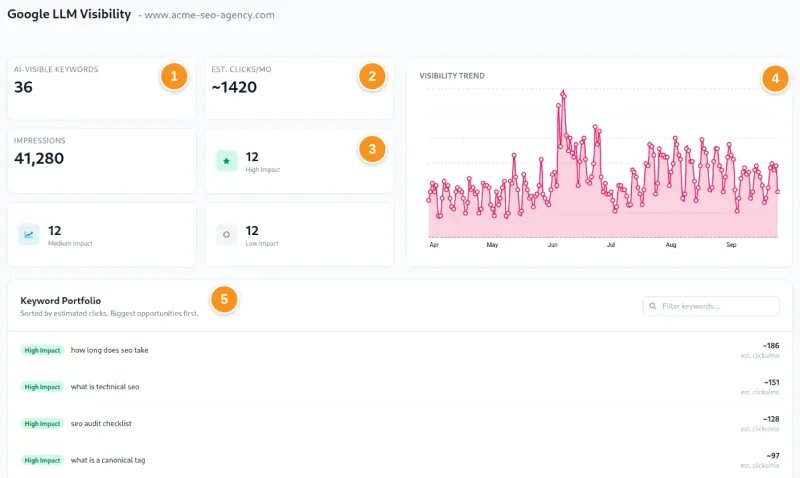Click the gray circle Low Impact icon
Image resolution: width=800 pixels, height=478 pixels.
(x=227, y=235)
